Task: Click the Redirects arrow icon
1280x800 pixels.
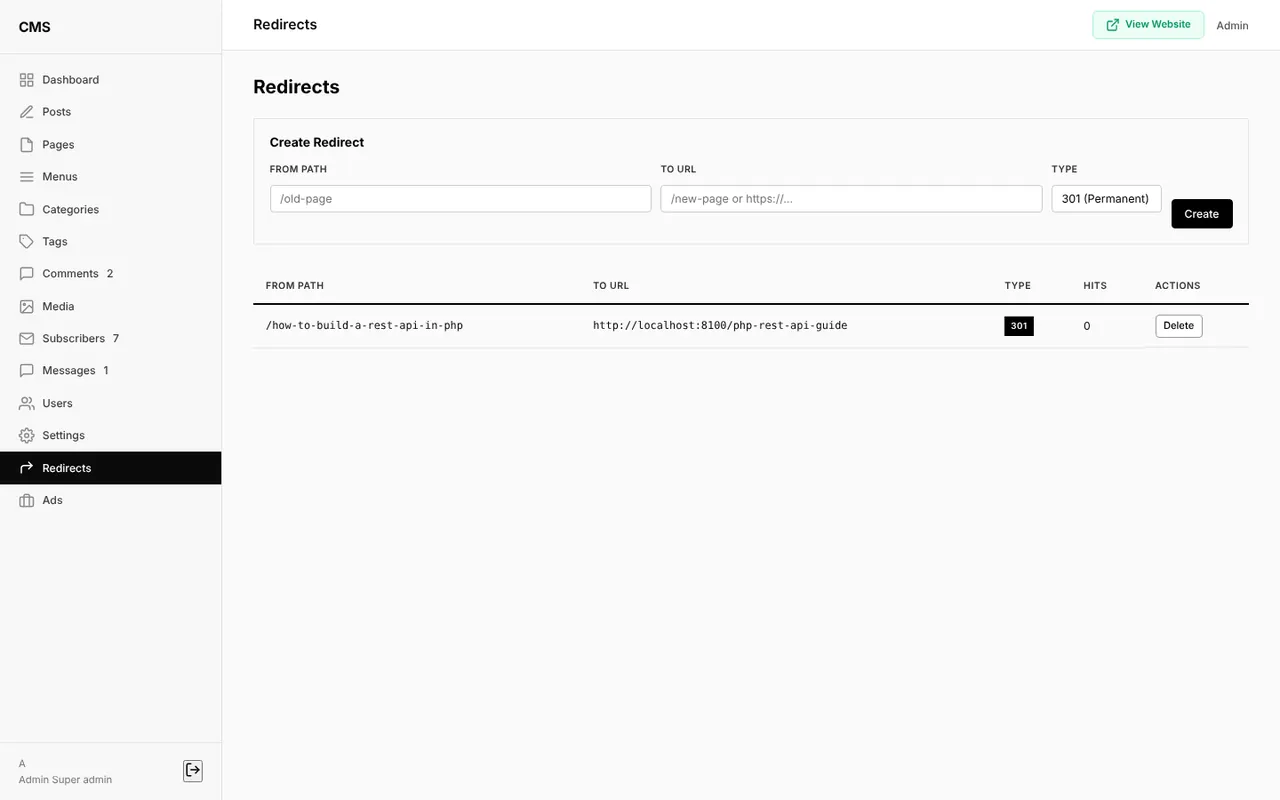Action: 27,468
